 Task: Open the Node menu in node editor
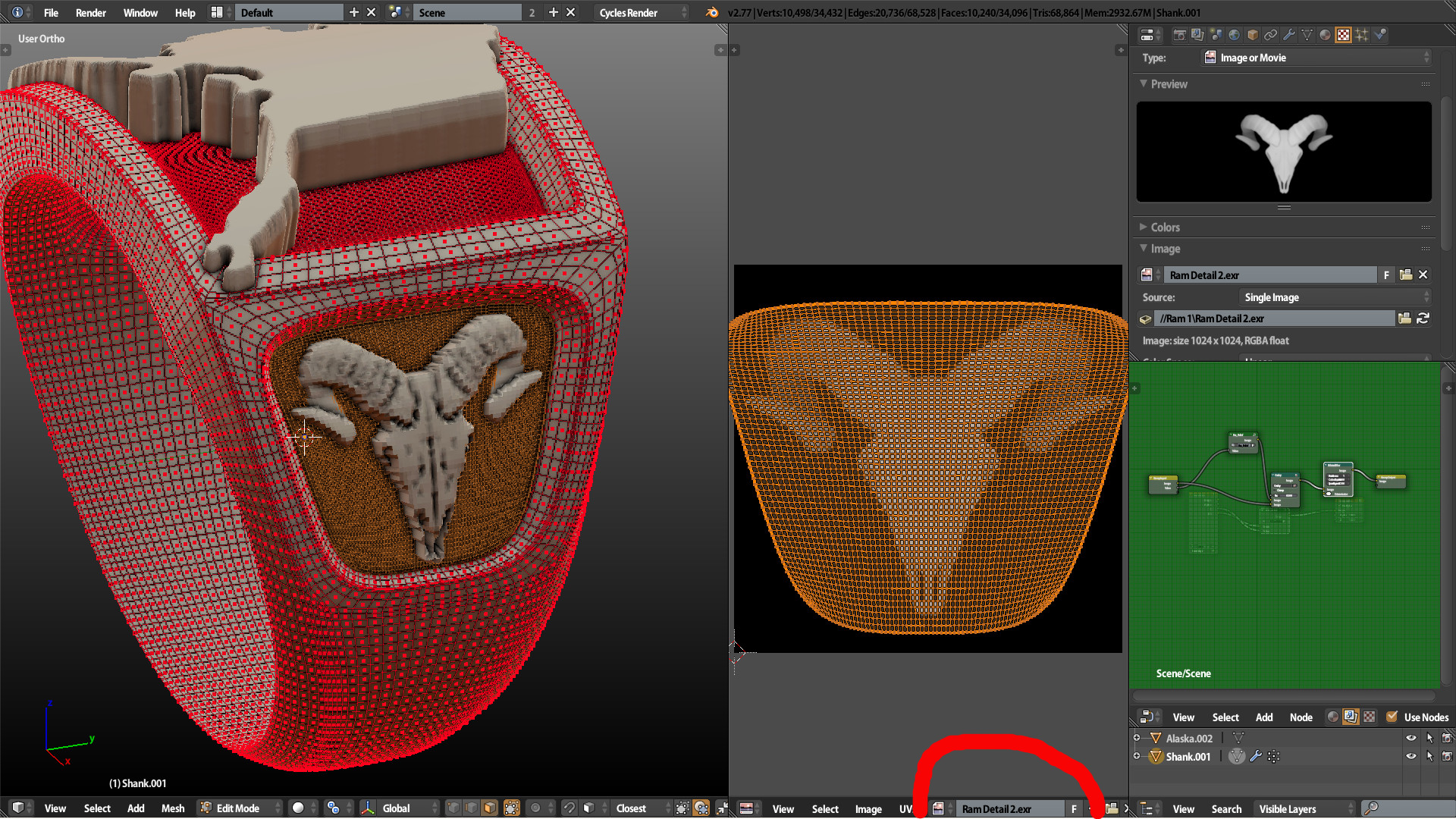pyautogui.click(x=1301, y=717)
